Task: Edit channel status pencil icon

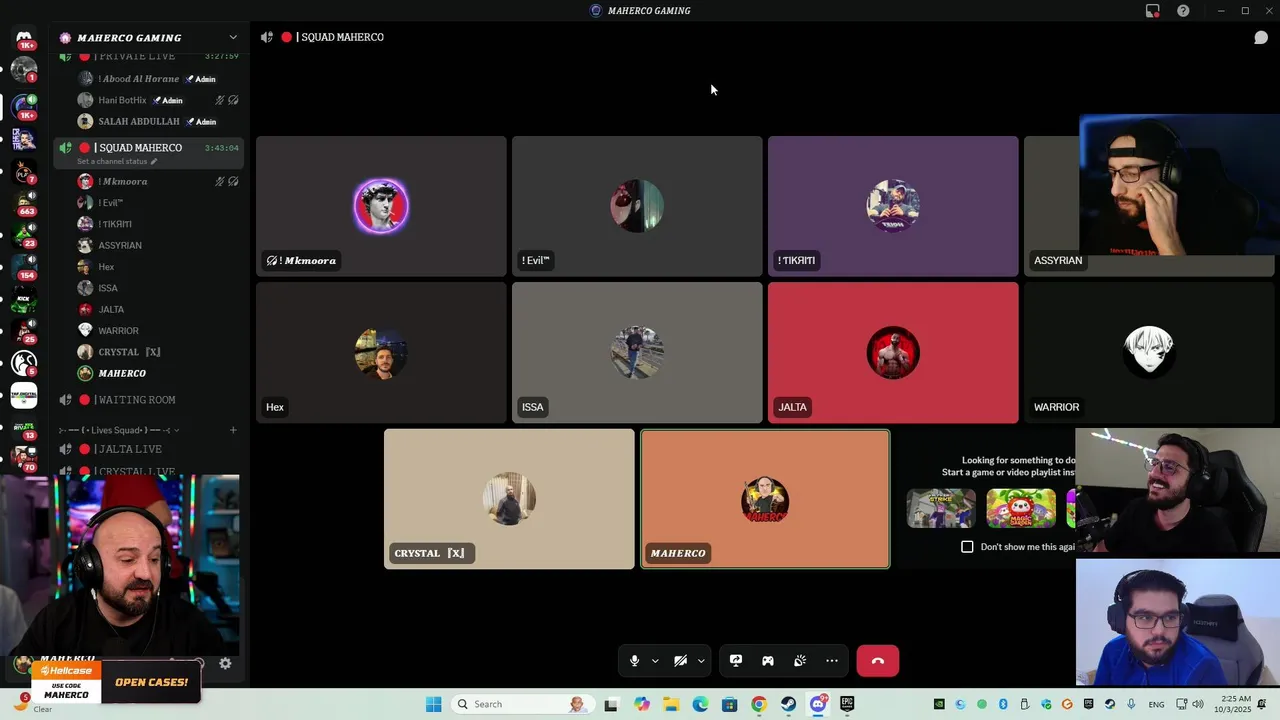Action: click(154, 161)
